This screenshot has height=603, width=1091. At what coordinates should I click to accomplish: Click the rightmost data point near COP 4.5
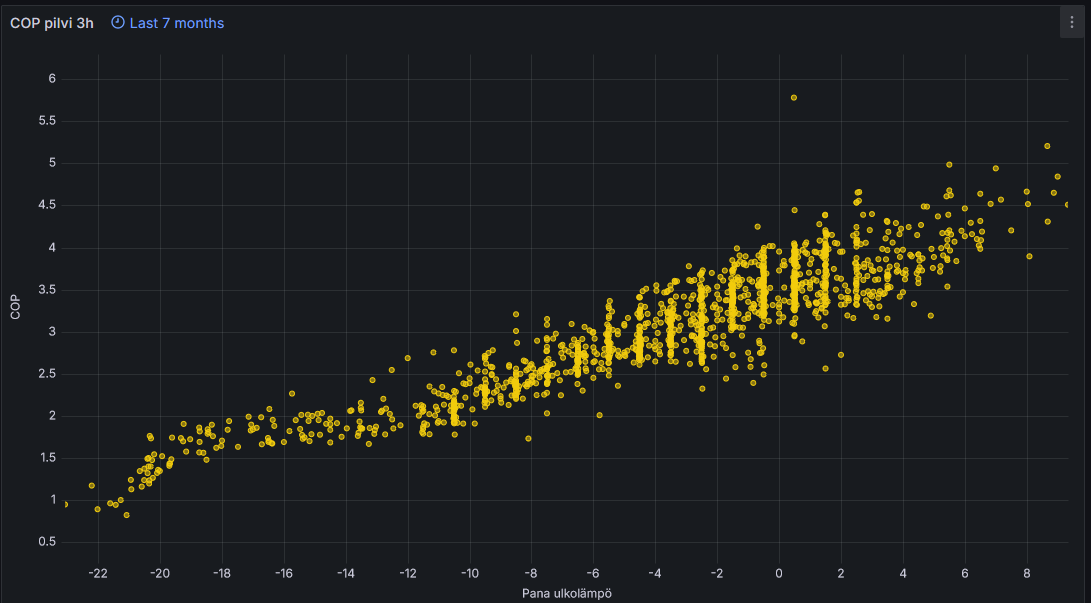point(1068,205)
